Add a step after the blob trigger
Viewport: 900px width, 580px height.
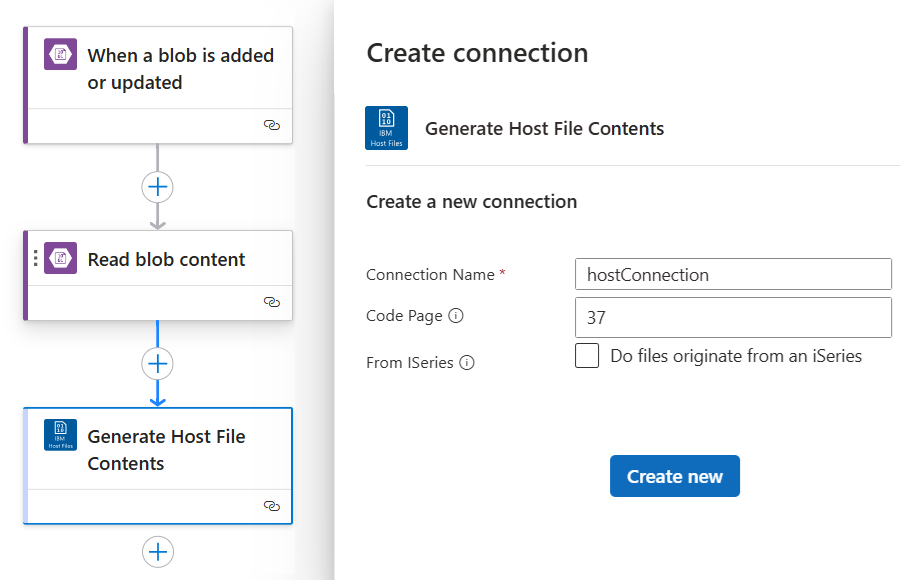(158, 186)
